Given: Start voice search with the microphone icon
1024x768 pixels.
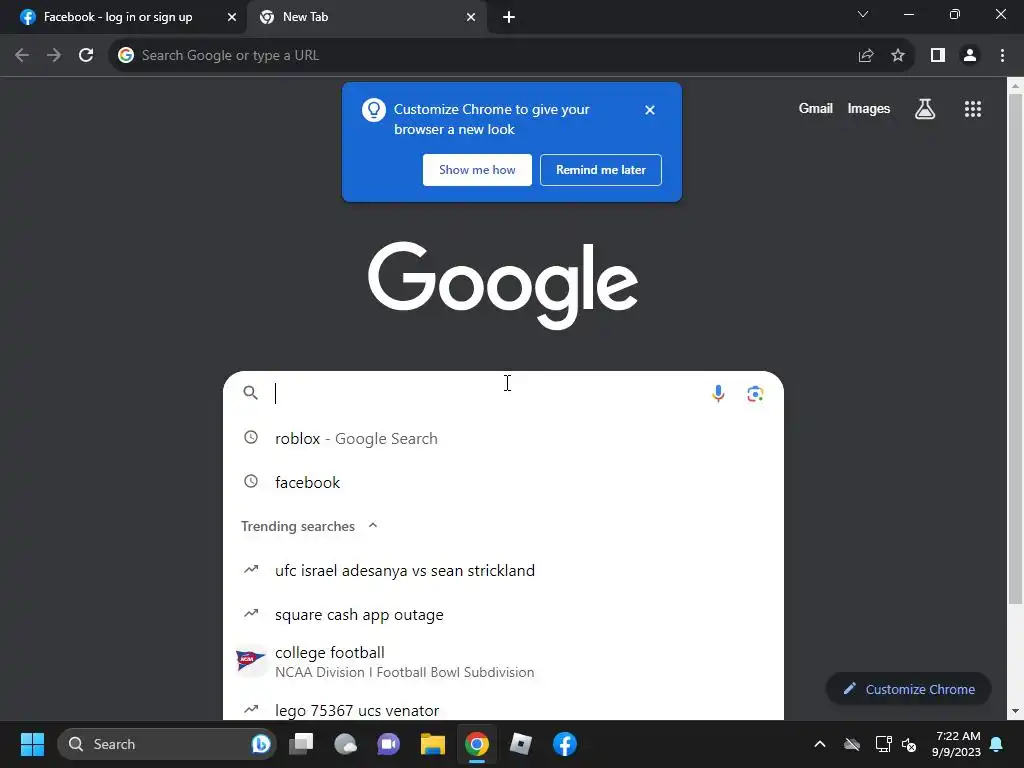Looking at the screenshot, I should coord(718,393).
